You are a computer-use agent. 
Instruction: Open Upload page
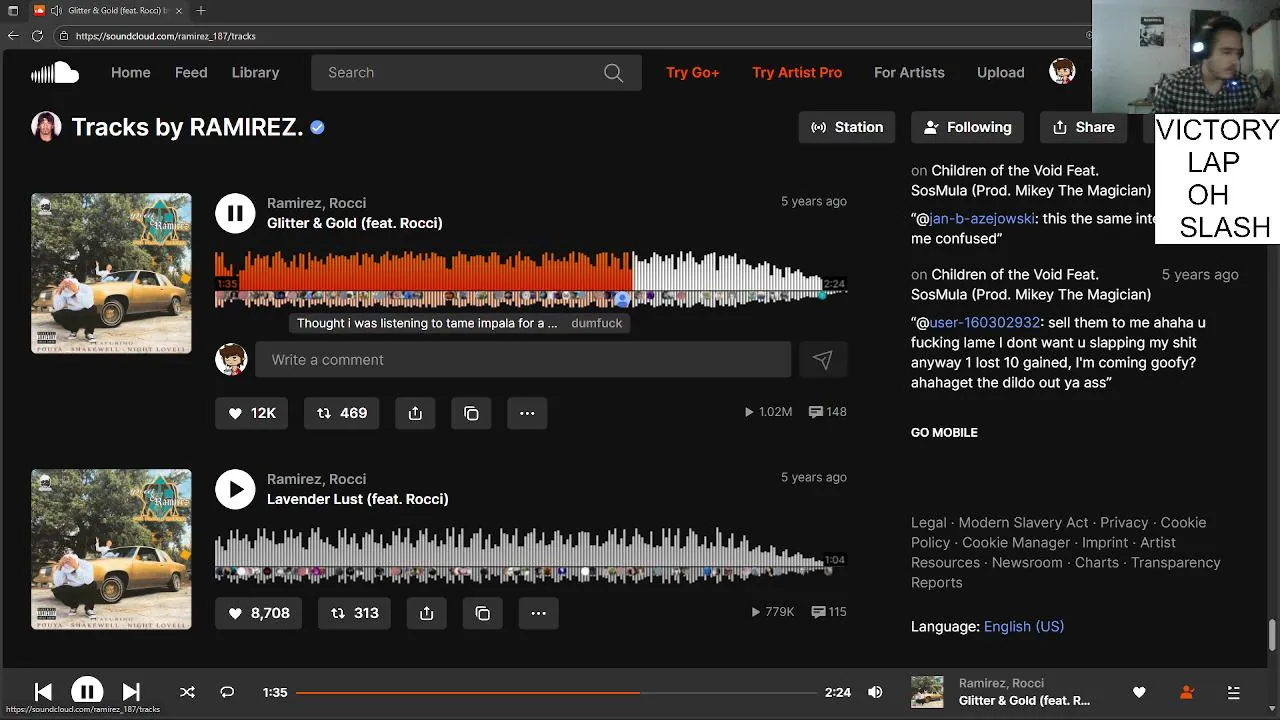[x=1001, y=73]
